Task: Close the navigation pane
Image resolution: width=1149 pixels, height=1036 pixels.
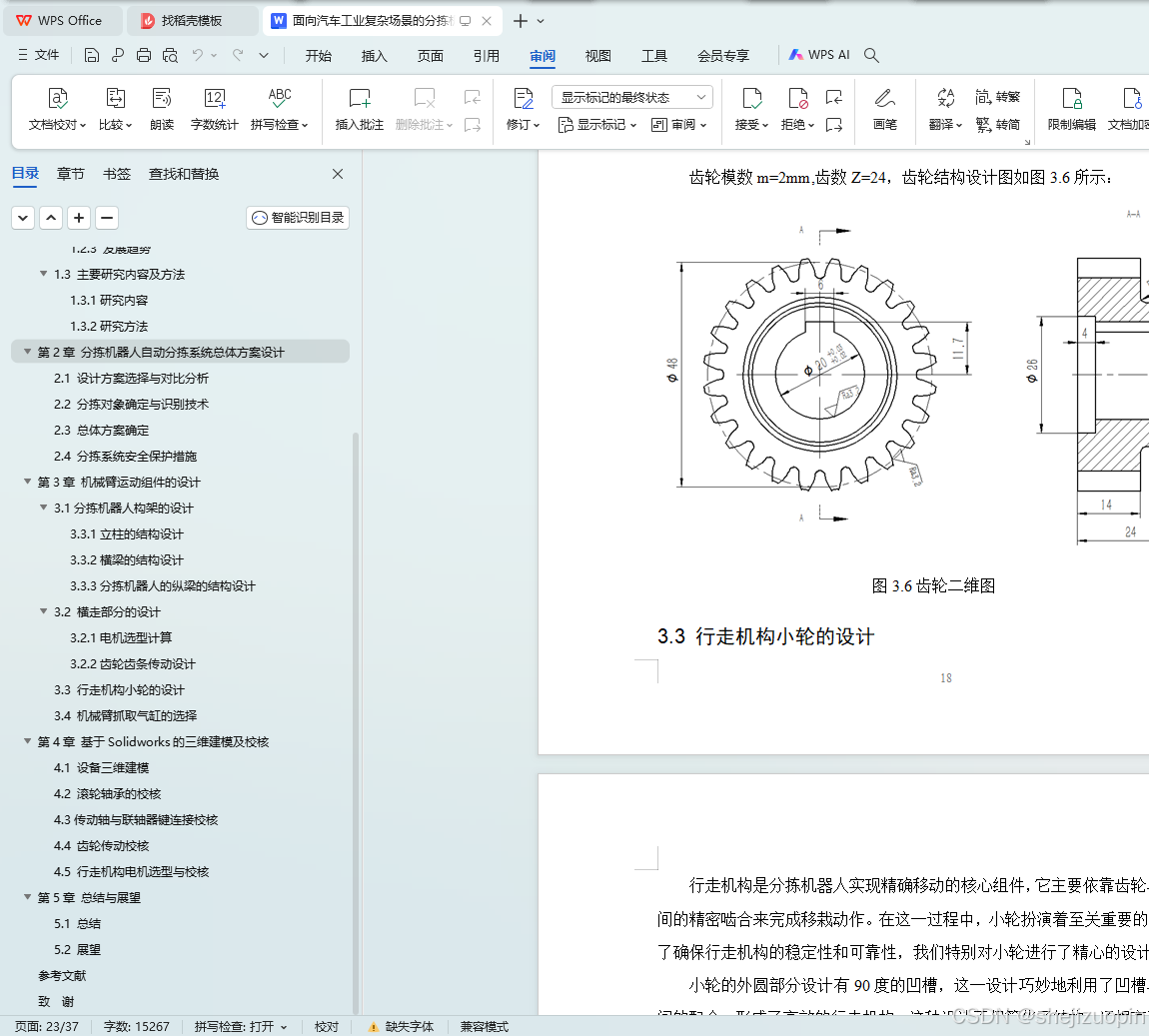Action: pos(337,174)
